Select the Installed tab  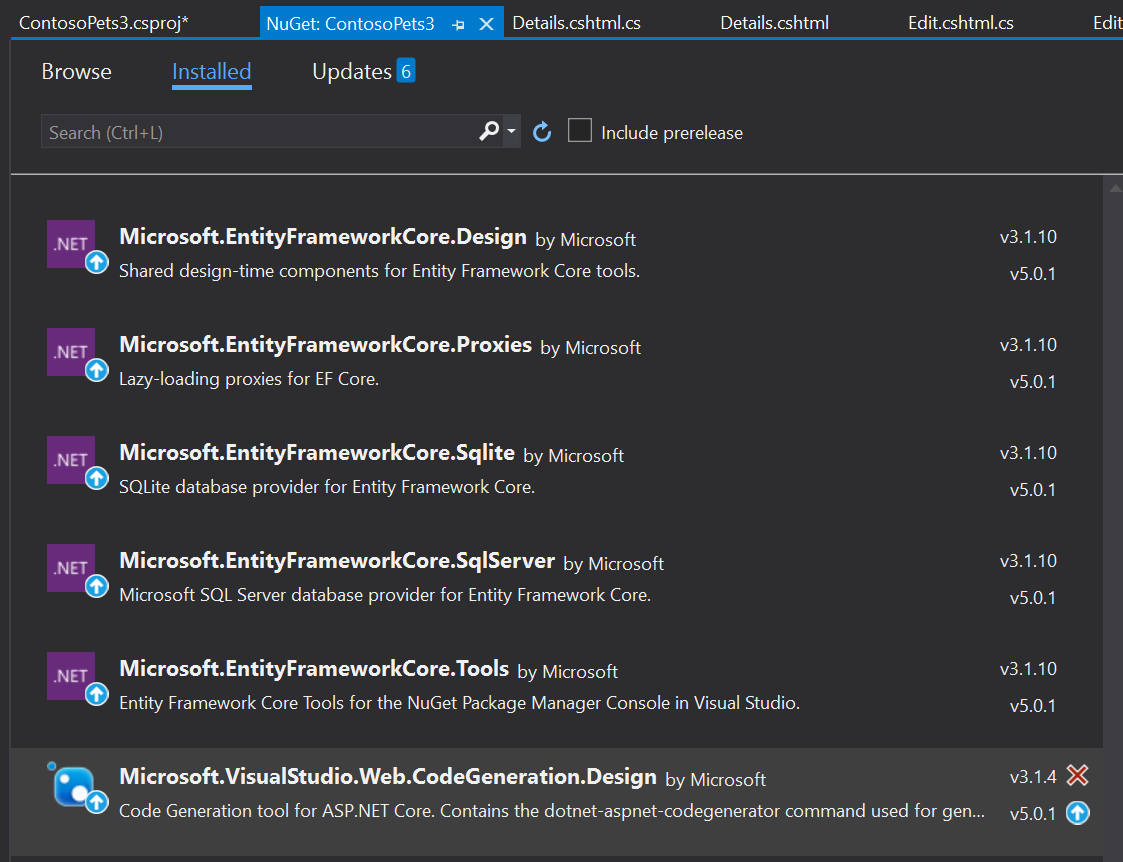(x=211, y=72)
